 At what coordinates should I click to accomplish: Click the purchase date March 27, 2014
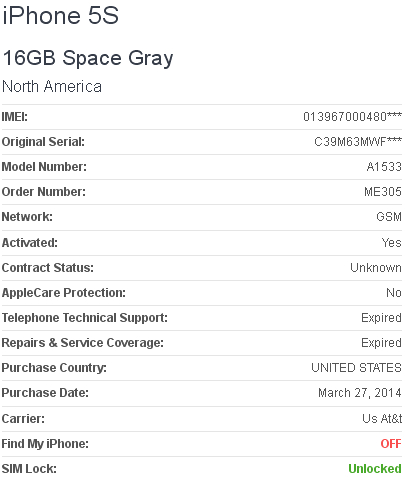tap(360, 393)
